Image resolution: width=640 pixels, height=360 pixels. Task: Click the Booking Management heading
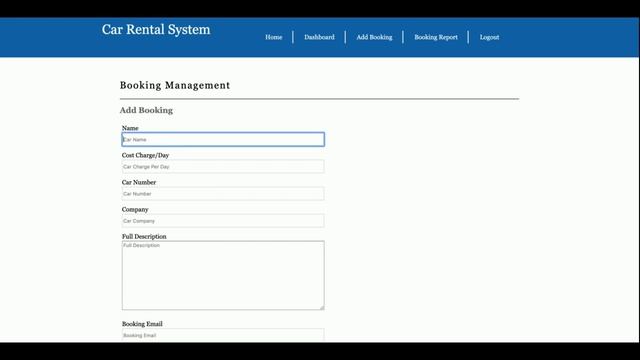point(175,85)
